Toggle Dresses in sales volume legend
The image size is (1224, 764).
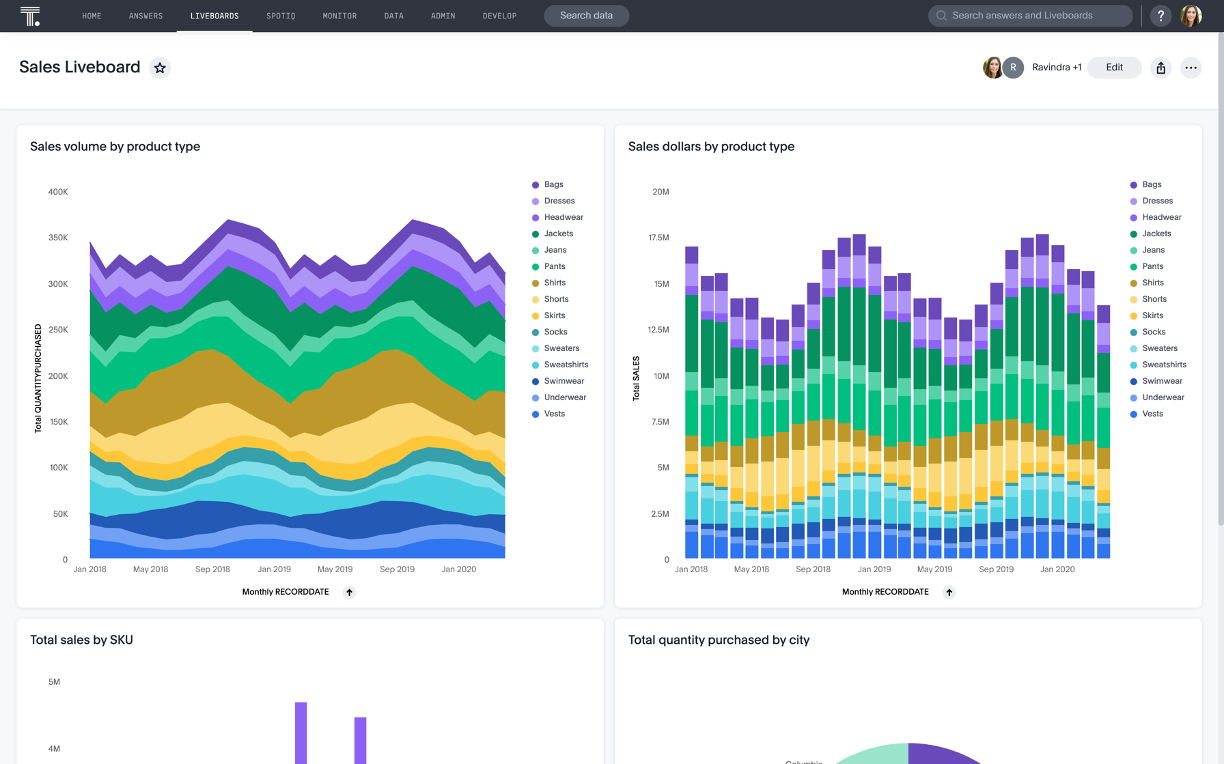click(553, 201)
